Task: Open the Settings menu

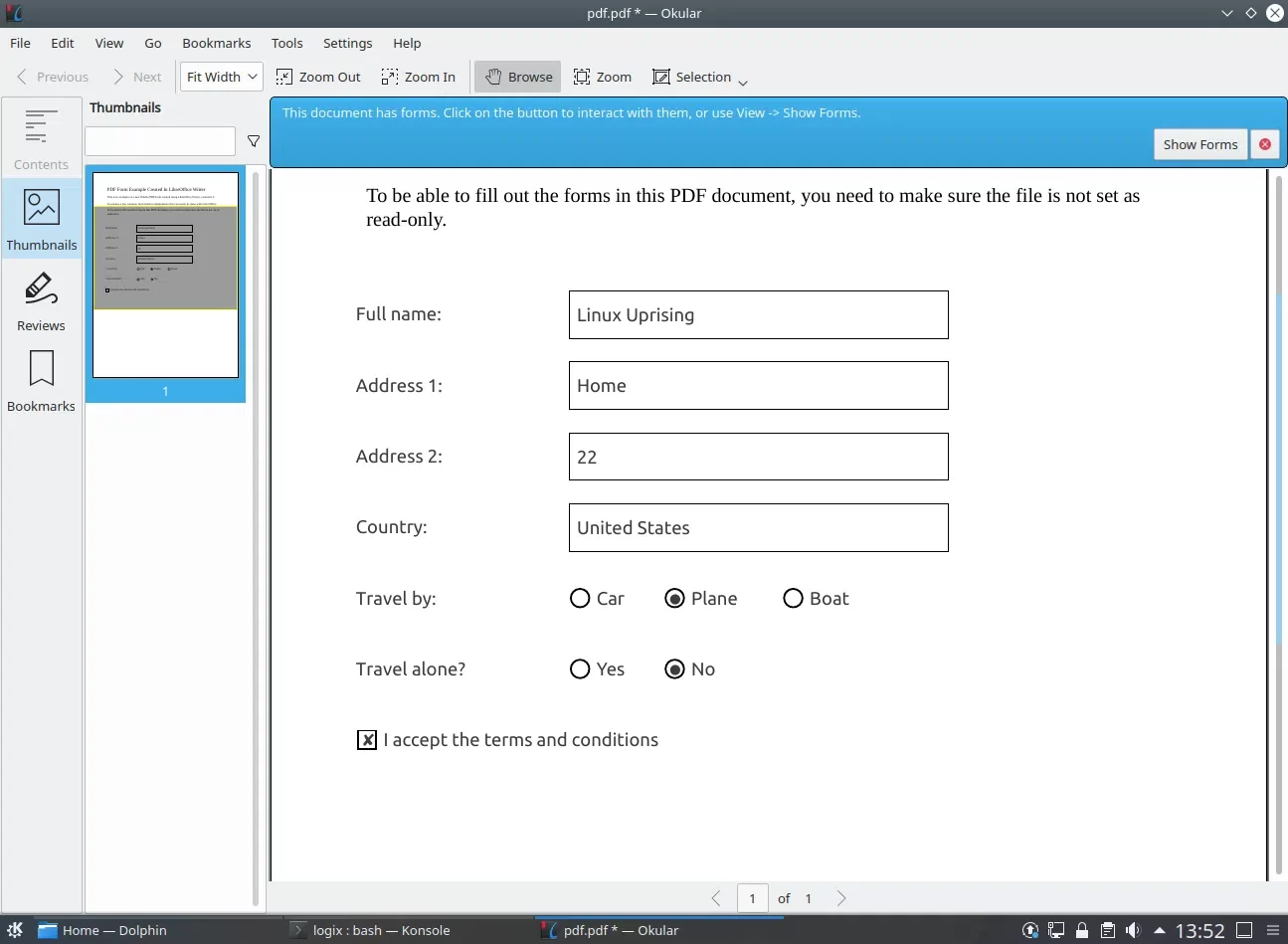Action: click(x=347, y=43)
